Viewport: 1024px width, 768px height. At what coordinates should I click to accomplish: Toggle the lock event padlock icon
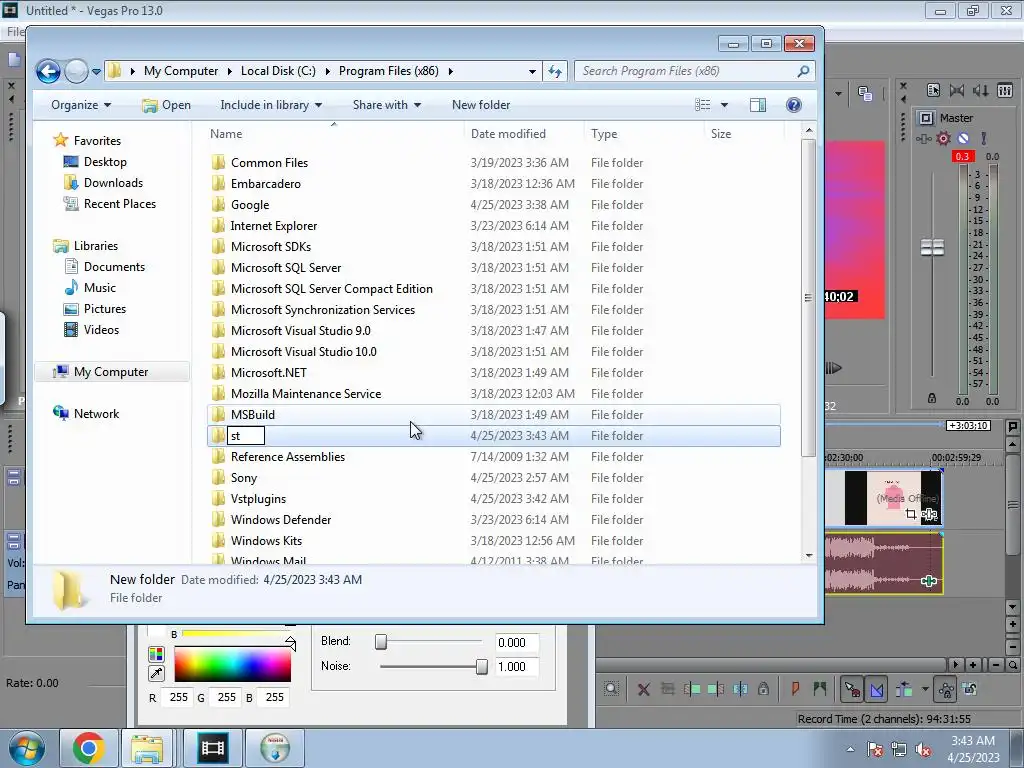[x=763, y=689]
